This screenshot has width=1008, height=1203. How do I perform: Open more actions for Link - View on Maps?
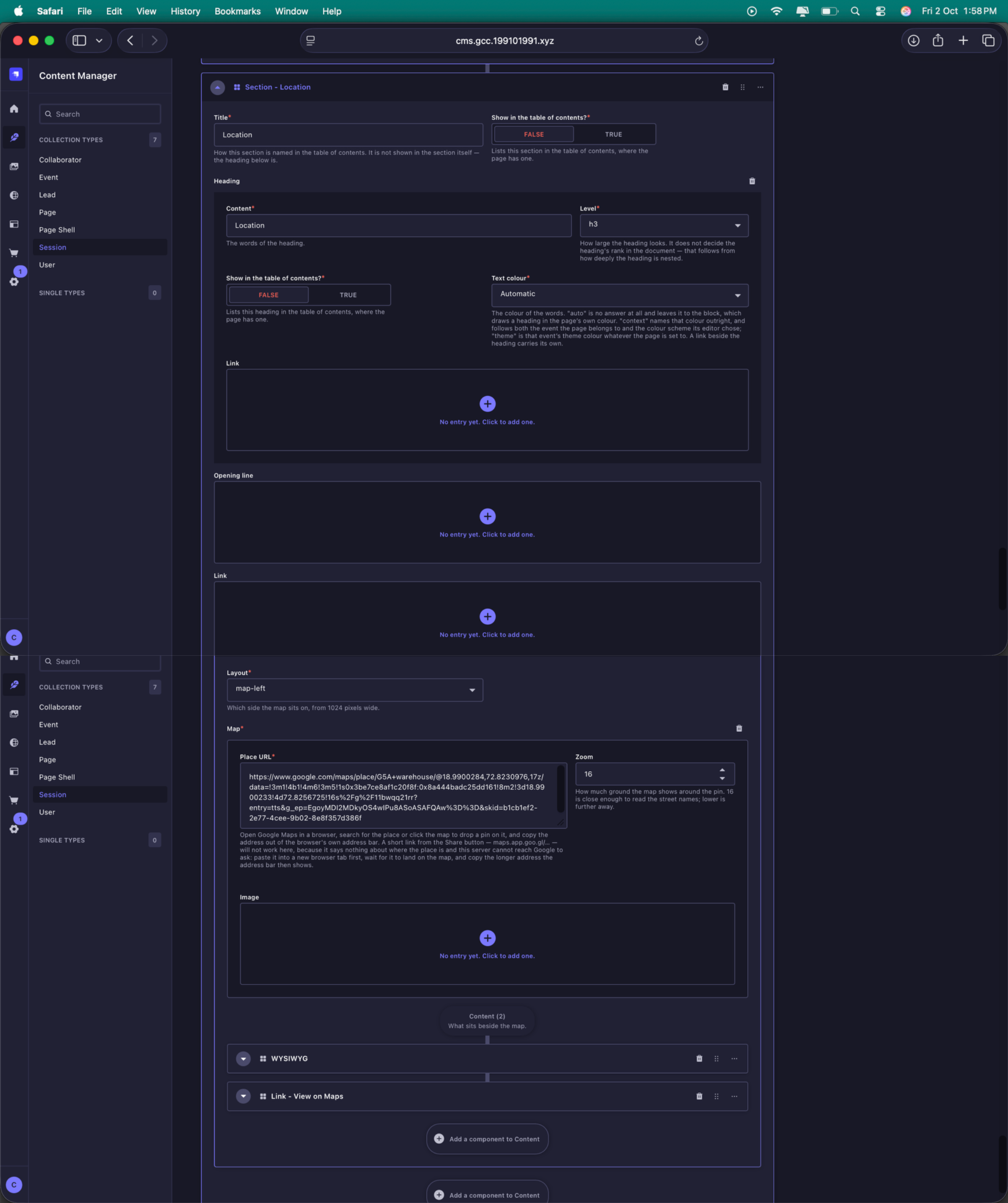[734, 1096]
